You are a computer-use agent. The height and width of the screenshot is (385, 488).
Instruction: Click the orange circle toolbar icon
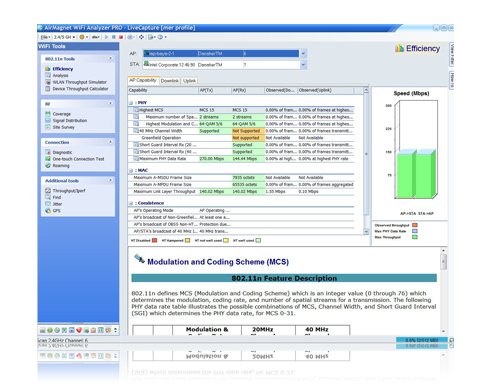pos(82,37)
